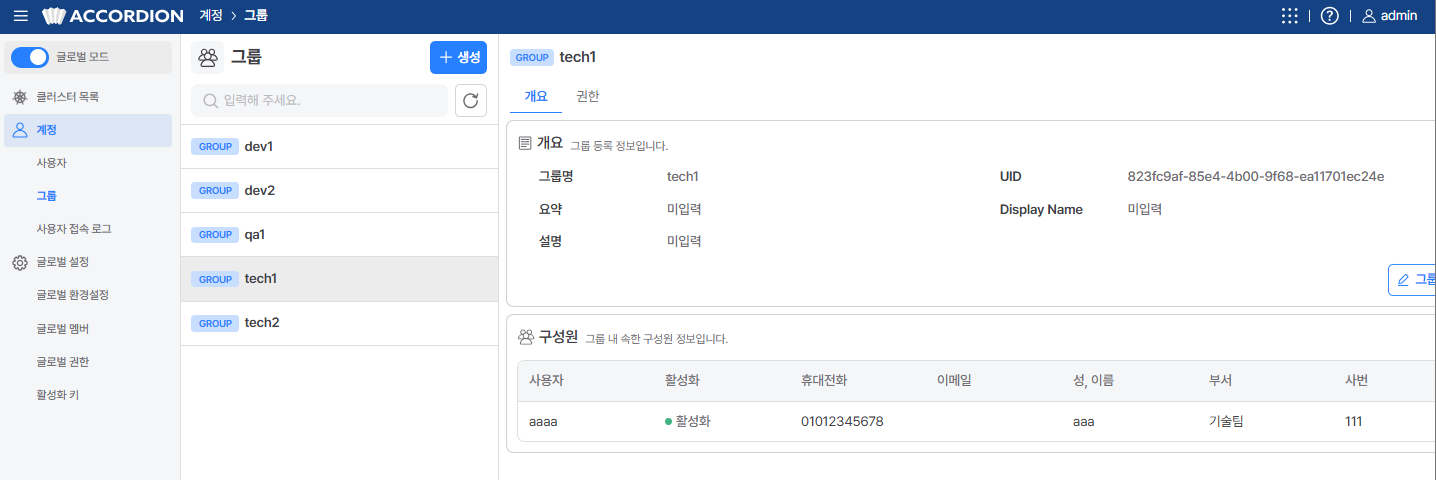Focus the group search input field

tap(319, 100)
